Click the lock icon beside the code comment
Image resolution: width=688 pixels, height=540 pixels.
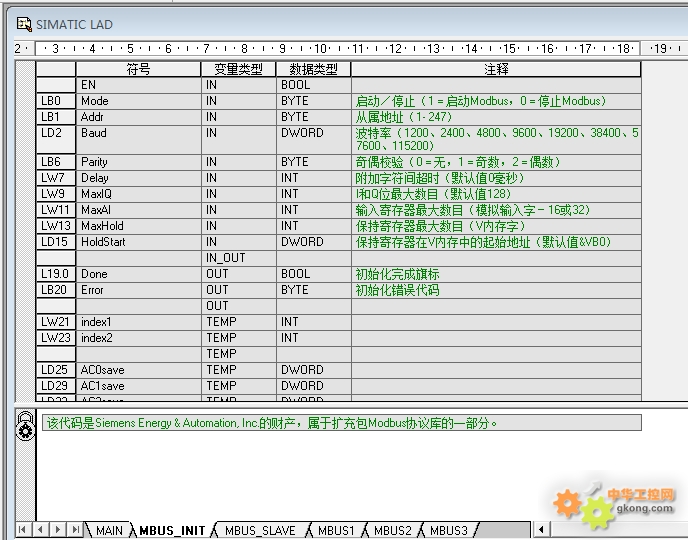click(25, 426)
